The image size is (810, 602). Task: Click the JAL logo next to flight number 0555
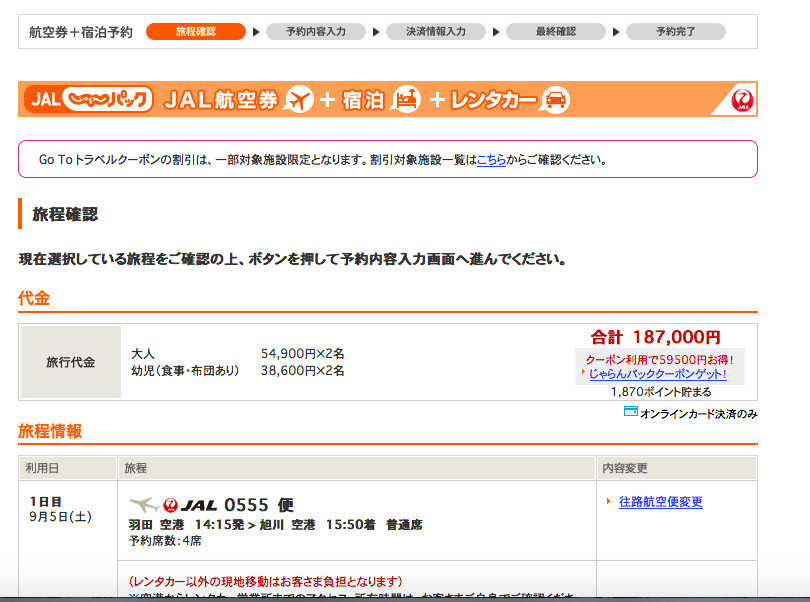tap(190, 505)
